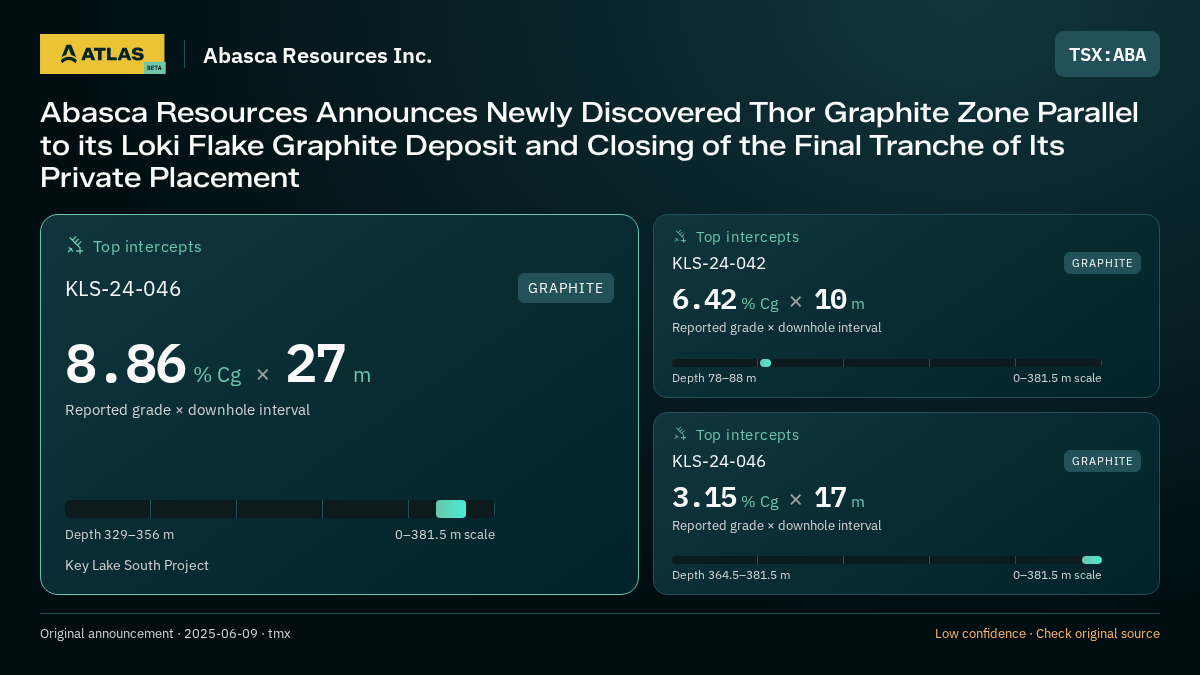Click the Abasca Resources Inc. company name
Image resolution: width=1200 pixels, height=675 pixels.
(x=318, y=56)
